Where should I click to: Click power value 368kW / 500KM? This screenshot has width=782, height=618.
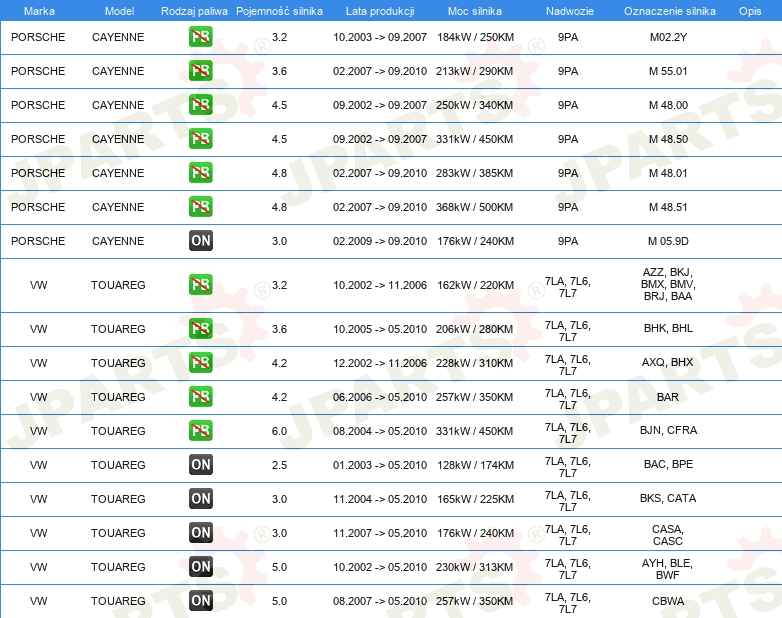coord(474,207)
